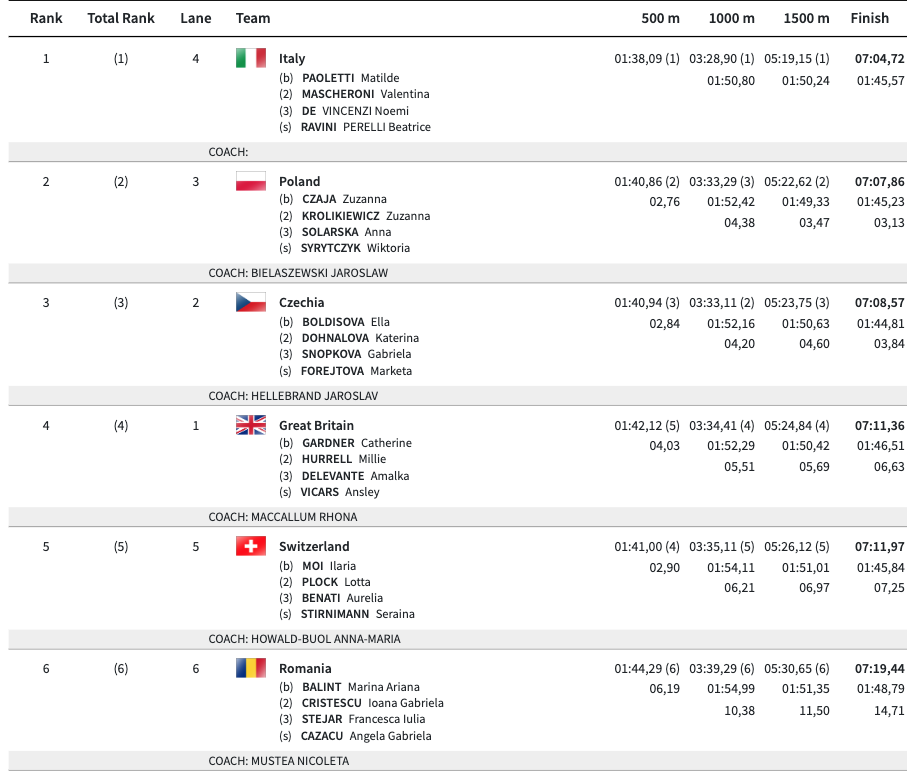Click coach row BIELASZEWSKI JAROSLAW
910x778 pixels.
point(298,273)
